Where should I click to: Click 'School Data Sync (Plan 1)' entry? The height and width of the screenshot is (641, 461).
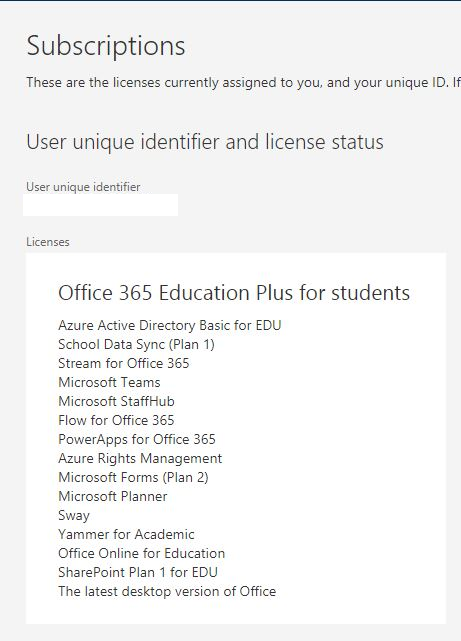pos(136,345)
